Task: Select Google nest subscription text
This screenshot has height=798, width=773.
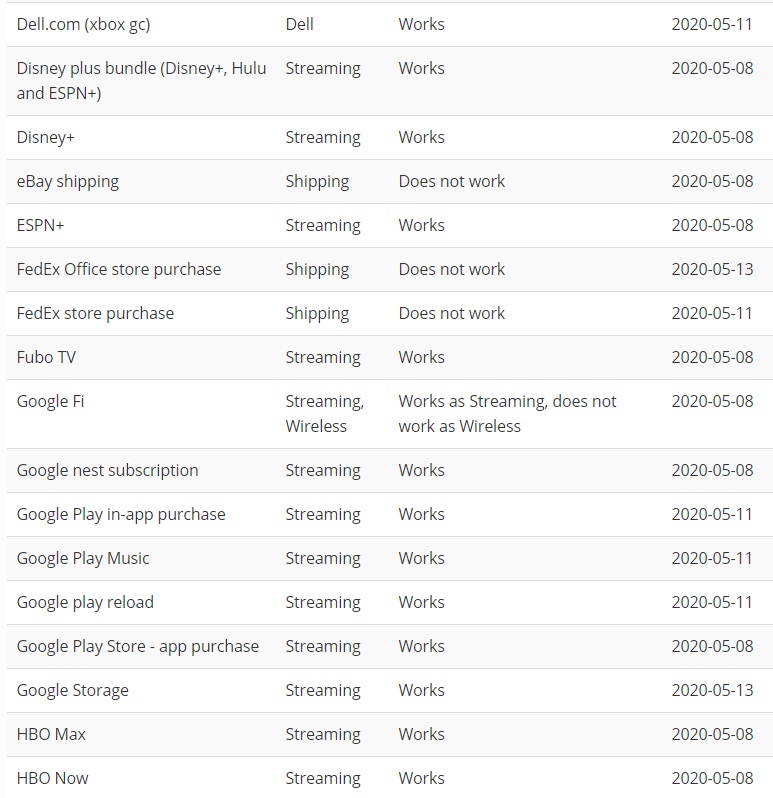Action: pyautogui.click(x=107, y=471)
